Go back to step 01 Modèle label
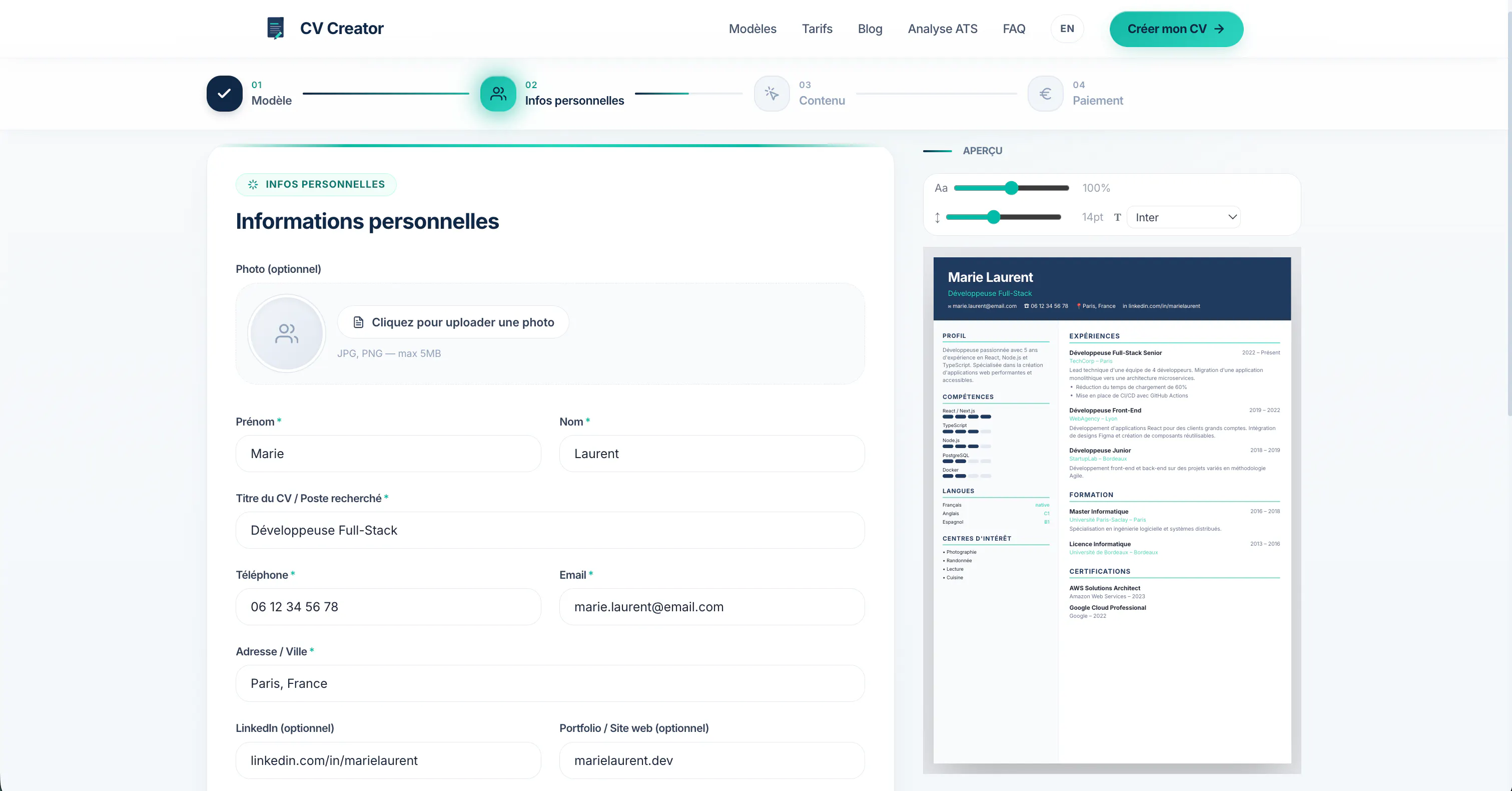This screenshot has height=791, width=1512. (x=271, y=94)
